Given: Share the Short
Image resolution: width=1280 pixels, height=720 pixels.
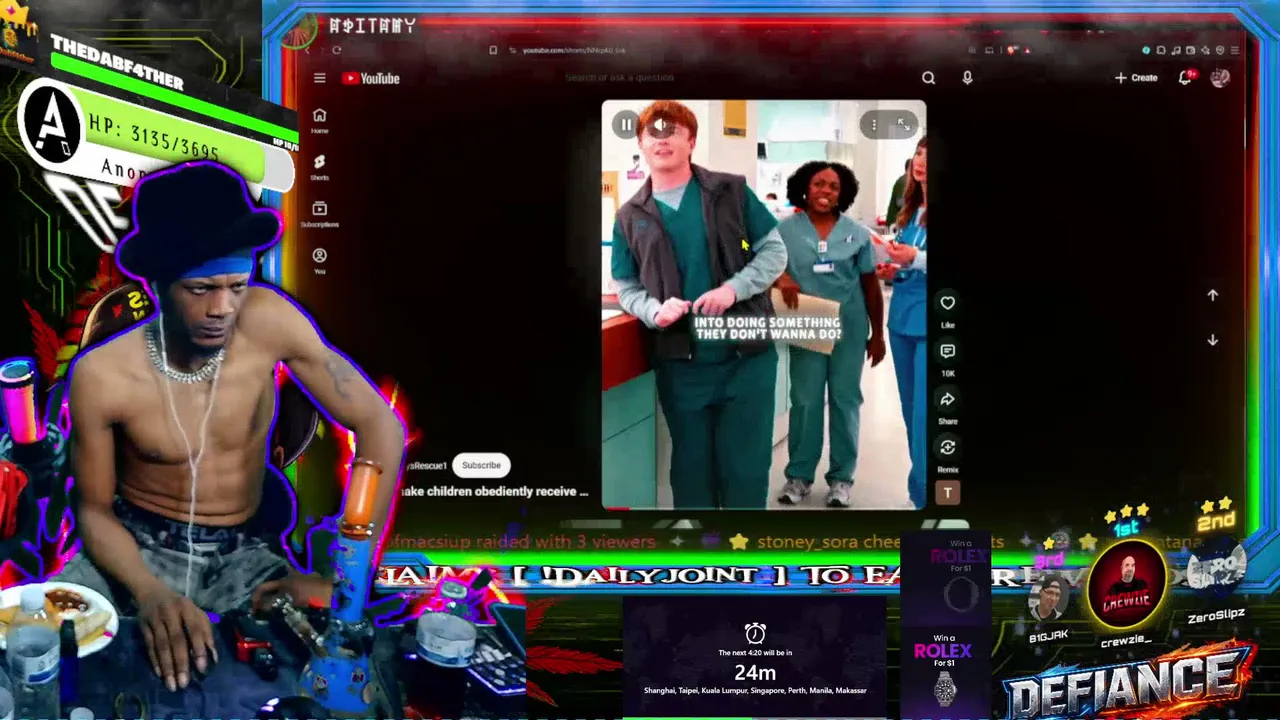Looking at the screenshot, I should point(947,399).
